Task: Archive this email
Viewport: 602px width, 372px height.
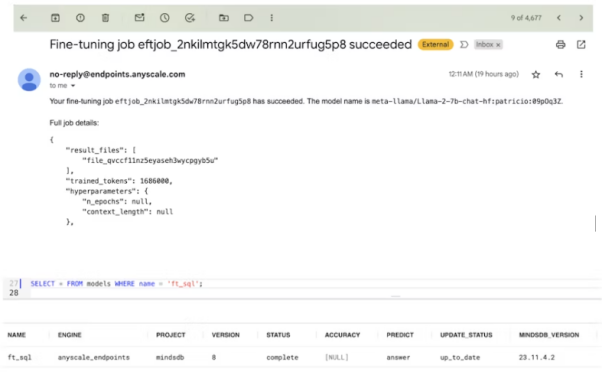Action: 55,18
